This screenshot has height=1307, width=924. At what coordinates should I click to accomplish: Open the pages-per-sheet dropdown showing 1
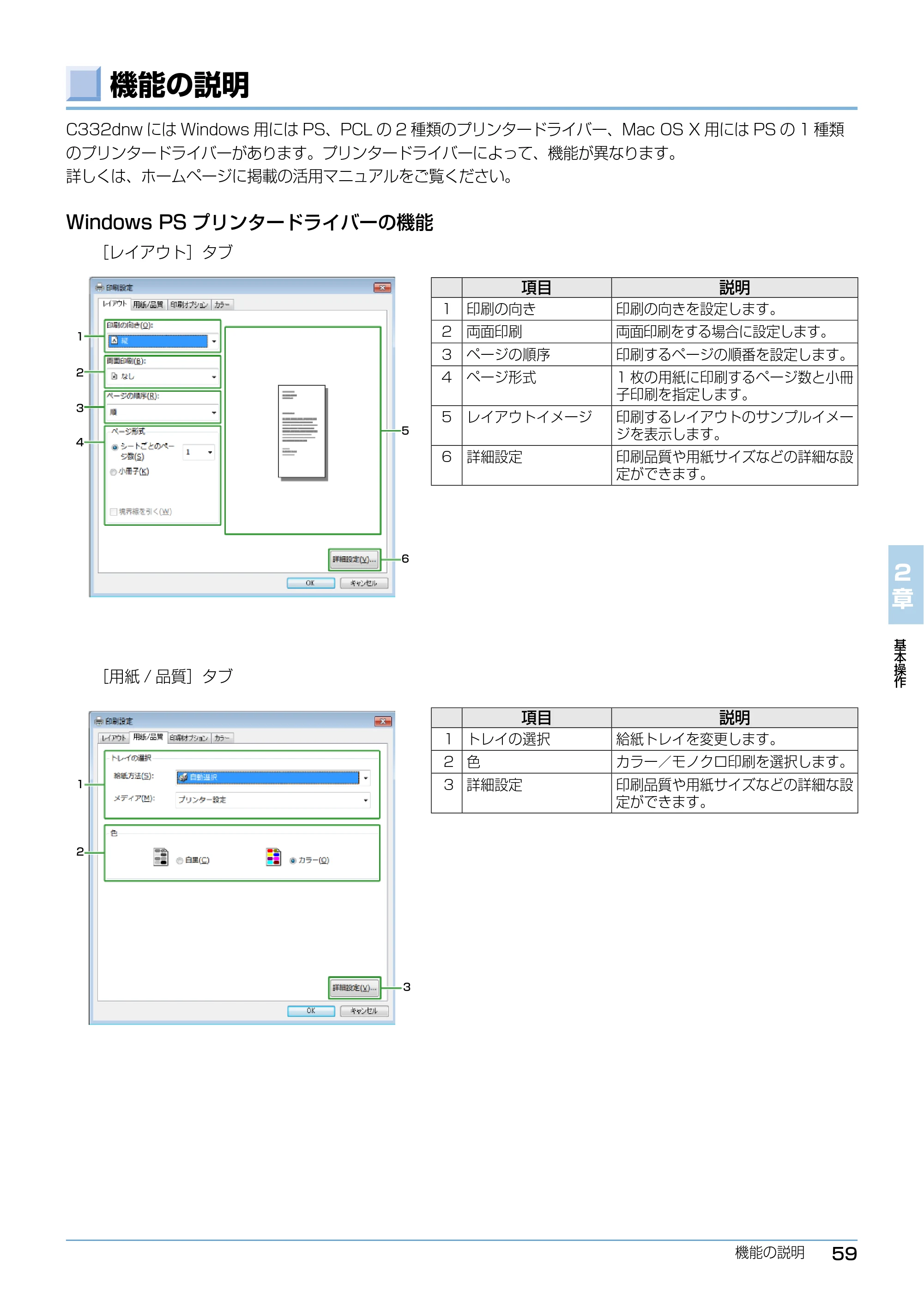(x=199, y=452)
